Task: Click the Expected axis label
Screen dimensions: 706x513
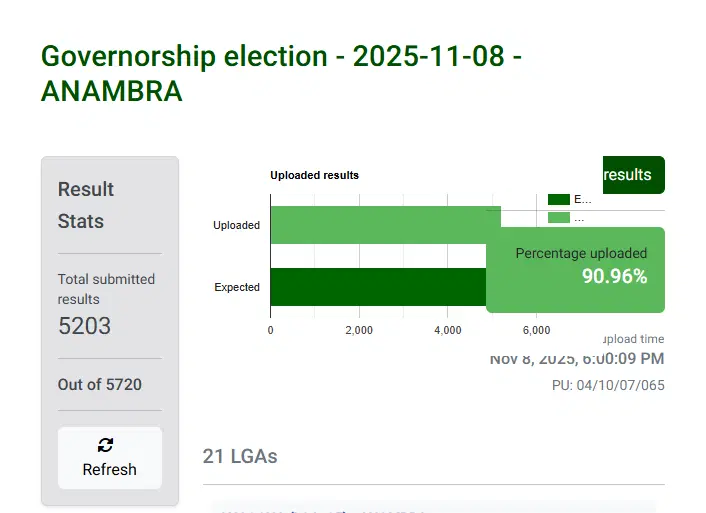Action: (237, 287)
